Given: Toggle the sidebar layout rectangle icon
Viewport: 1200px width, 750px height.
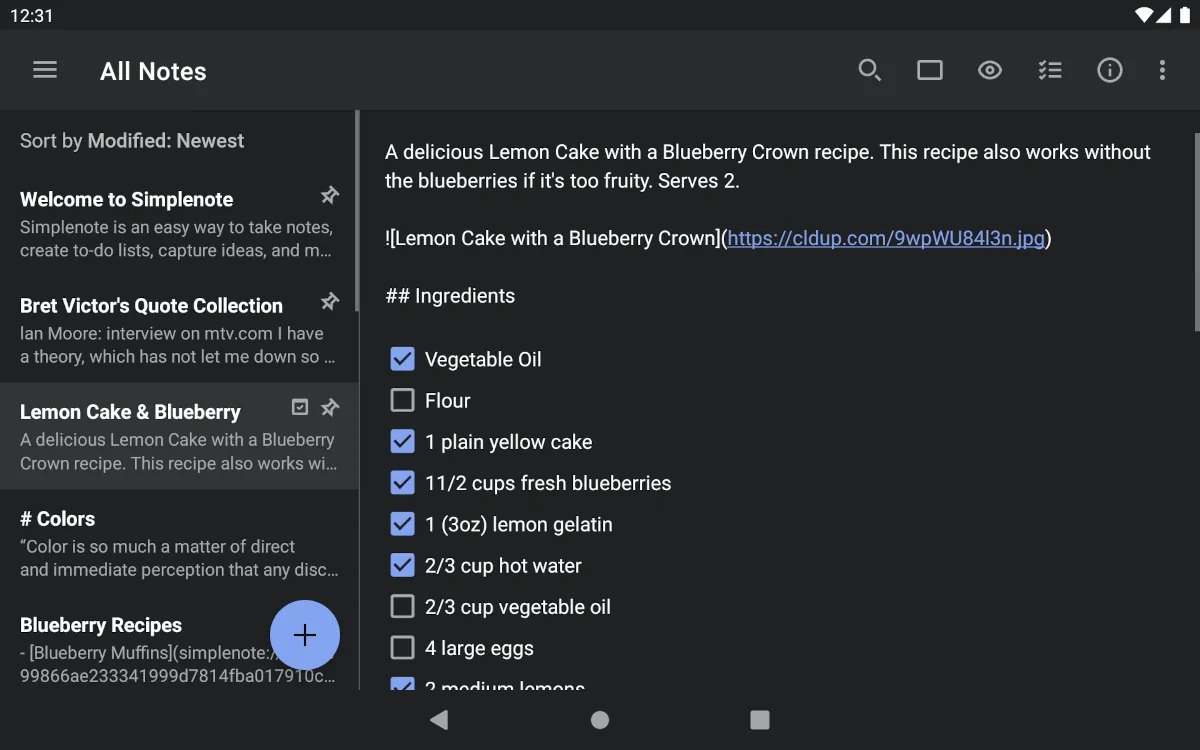Looking at the screenshot, I should point(930,70).
